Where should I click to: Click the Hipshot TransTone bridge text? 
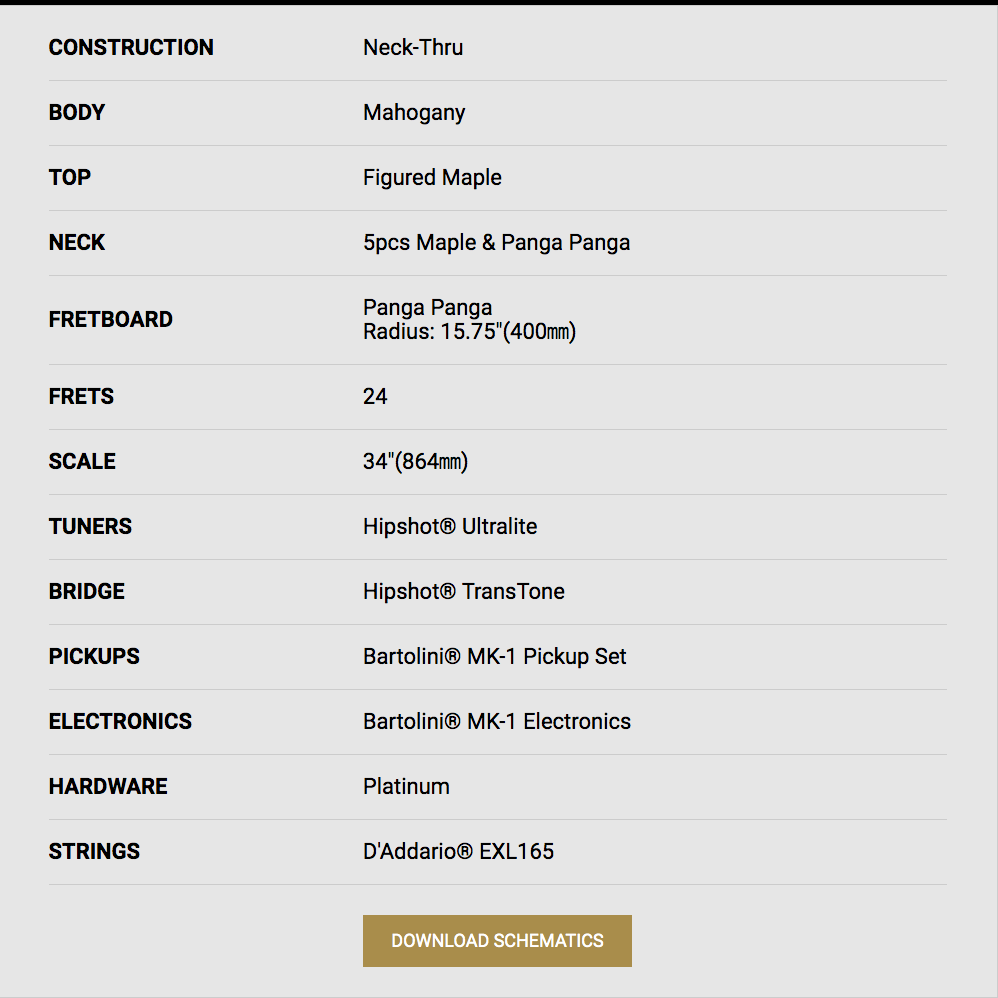[464, 591]
